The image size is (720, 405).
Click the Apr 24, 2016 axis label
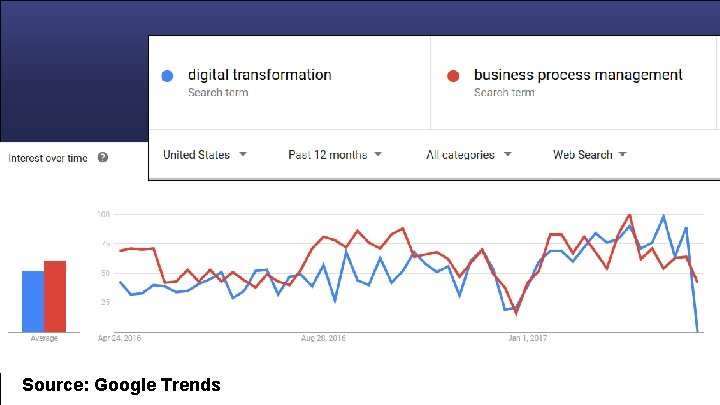[119, 338]
